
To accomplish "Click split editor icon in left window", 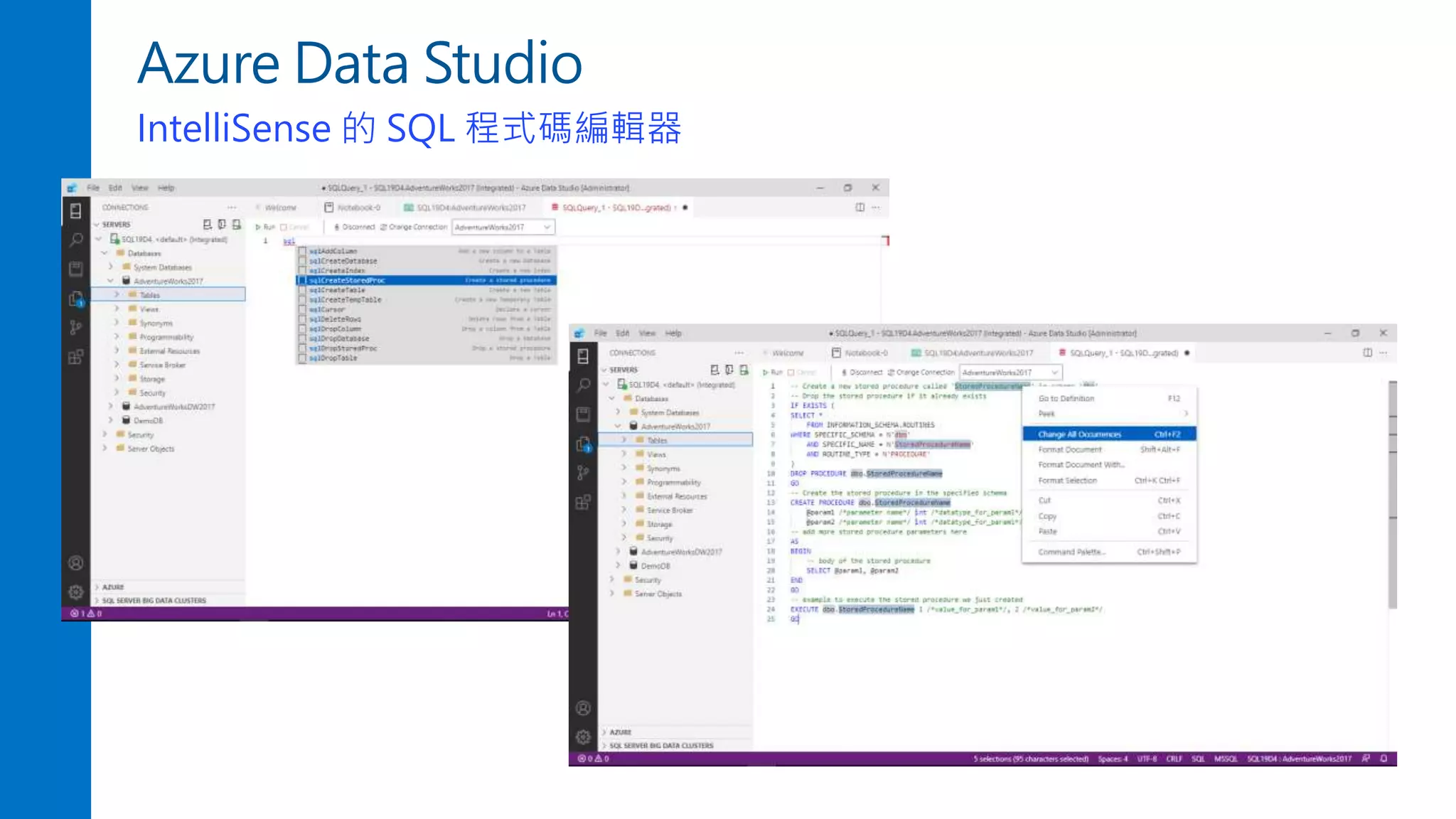I will pos(860,208).
